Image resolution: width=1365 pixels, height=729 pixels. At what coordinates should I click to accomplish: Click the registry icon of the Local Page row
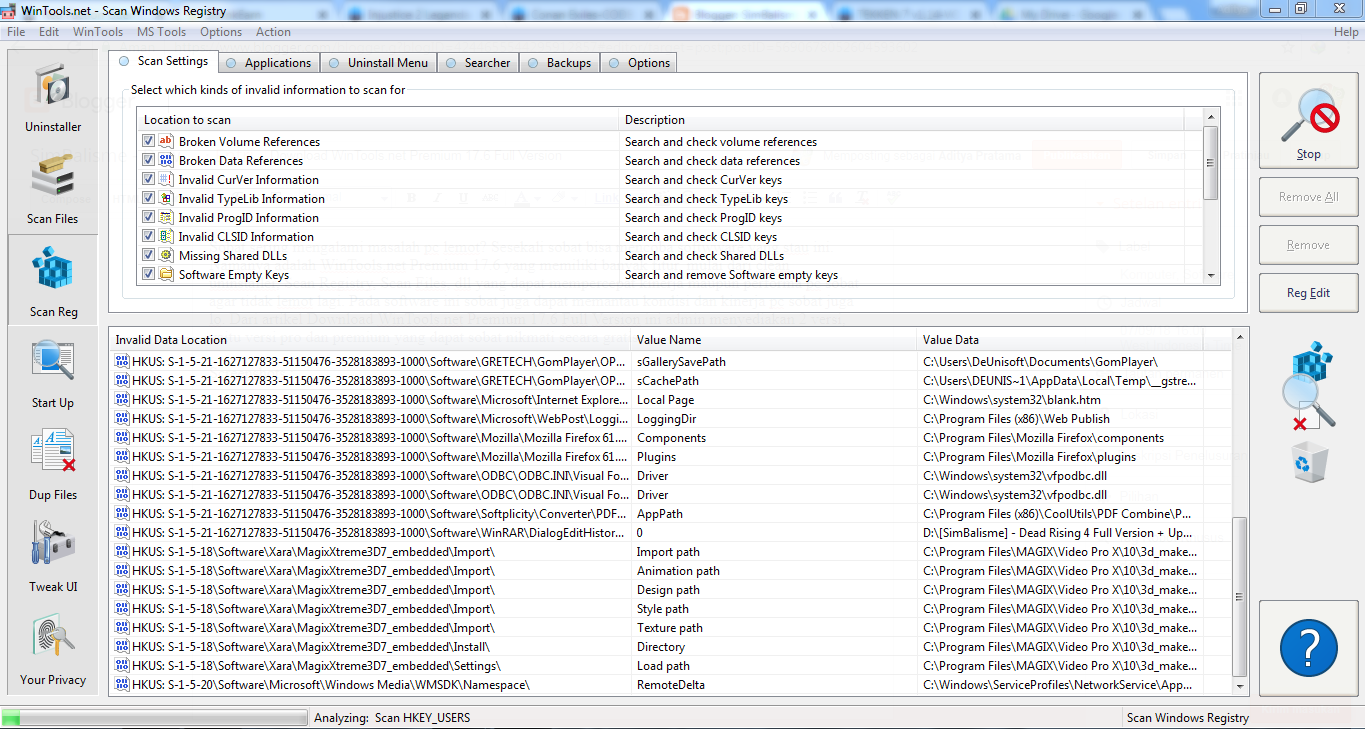[x=122, y=399]
